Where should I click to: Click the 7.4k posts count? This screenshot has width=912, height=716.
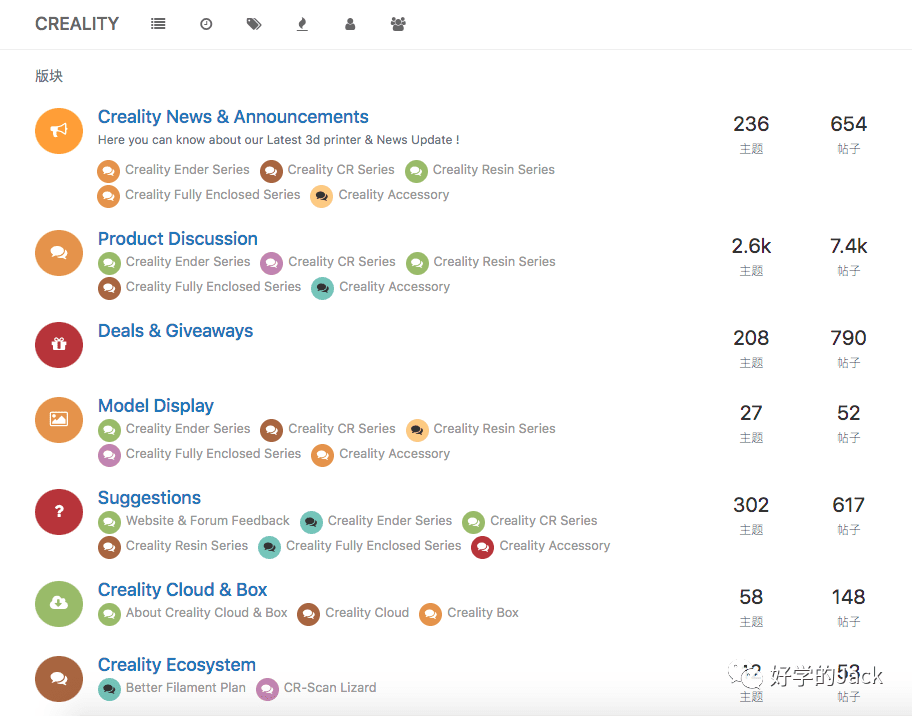point(848,246)
